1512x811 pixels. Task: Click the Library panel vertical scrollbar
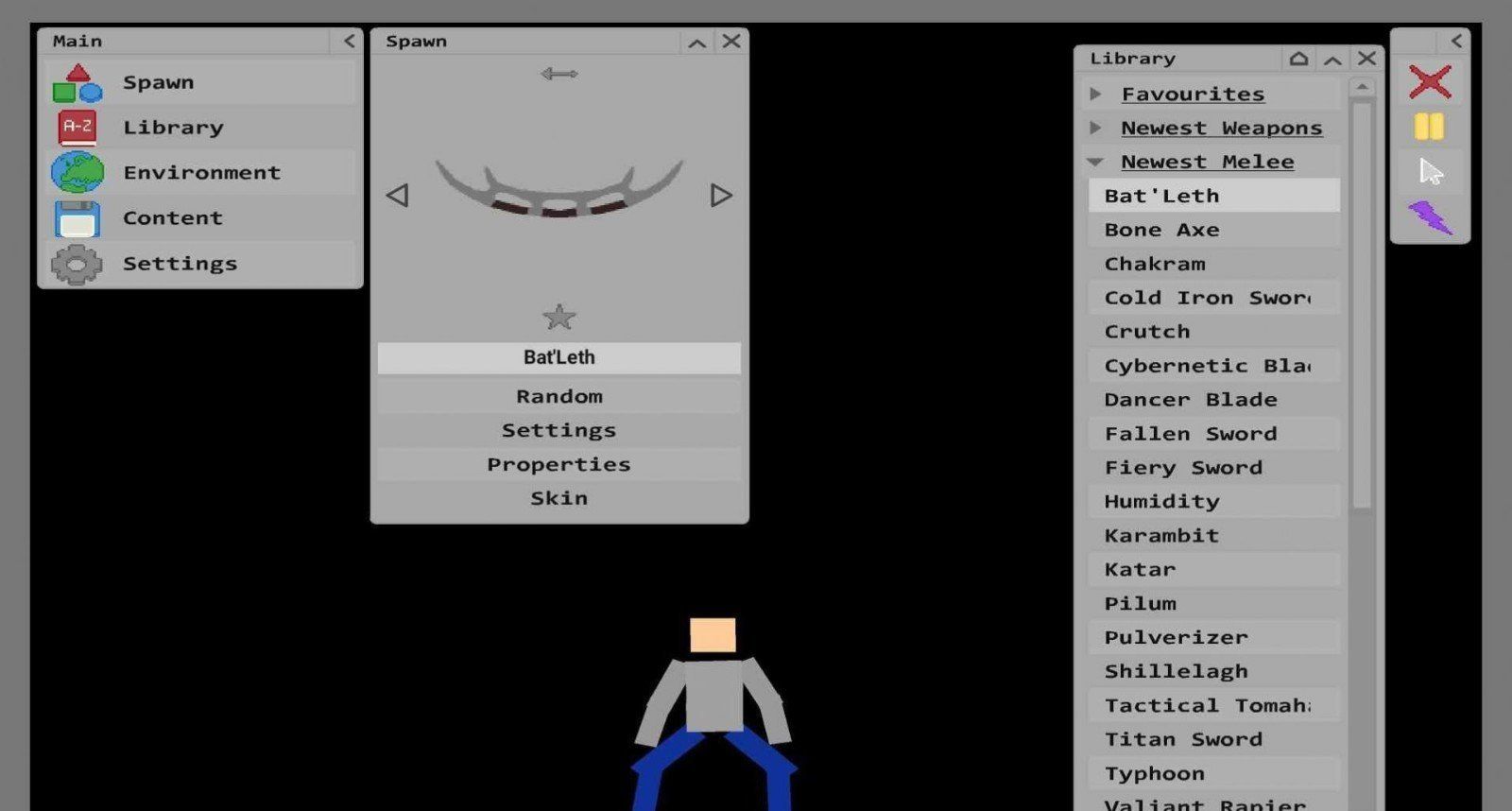pos(1362,302)
